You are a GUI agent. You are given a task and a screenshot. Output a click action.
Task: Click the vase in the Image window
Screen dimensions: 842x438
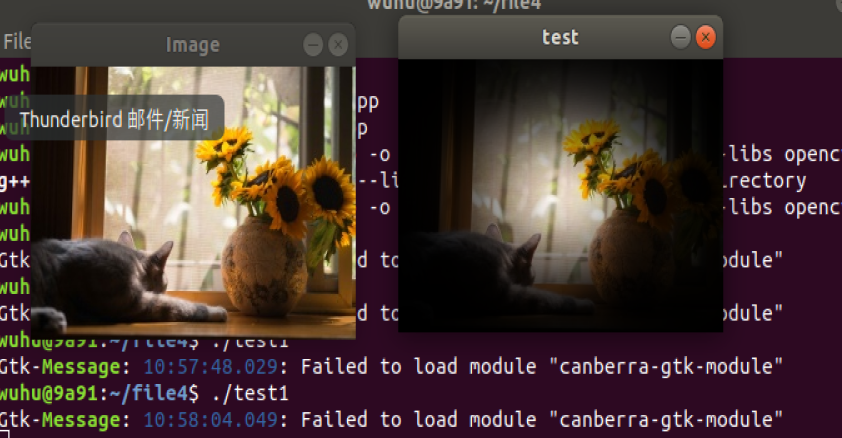pyautogui.click(x=264, y=268)
